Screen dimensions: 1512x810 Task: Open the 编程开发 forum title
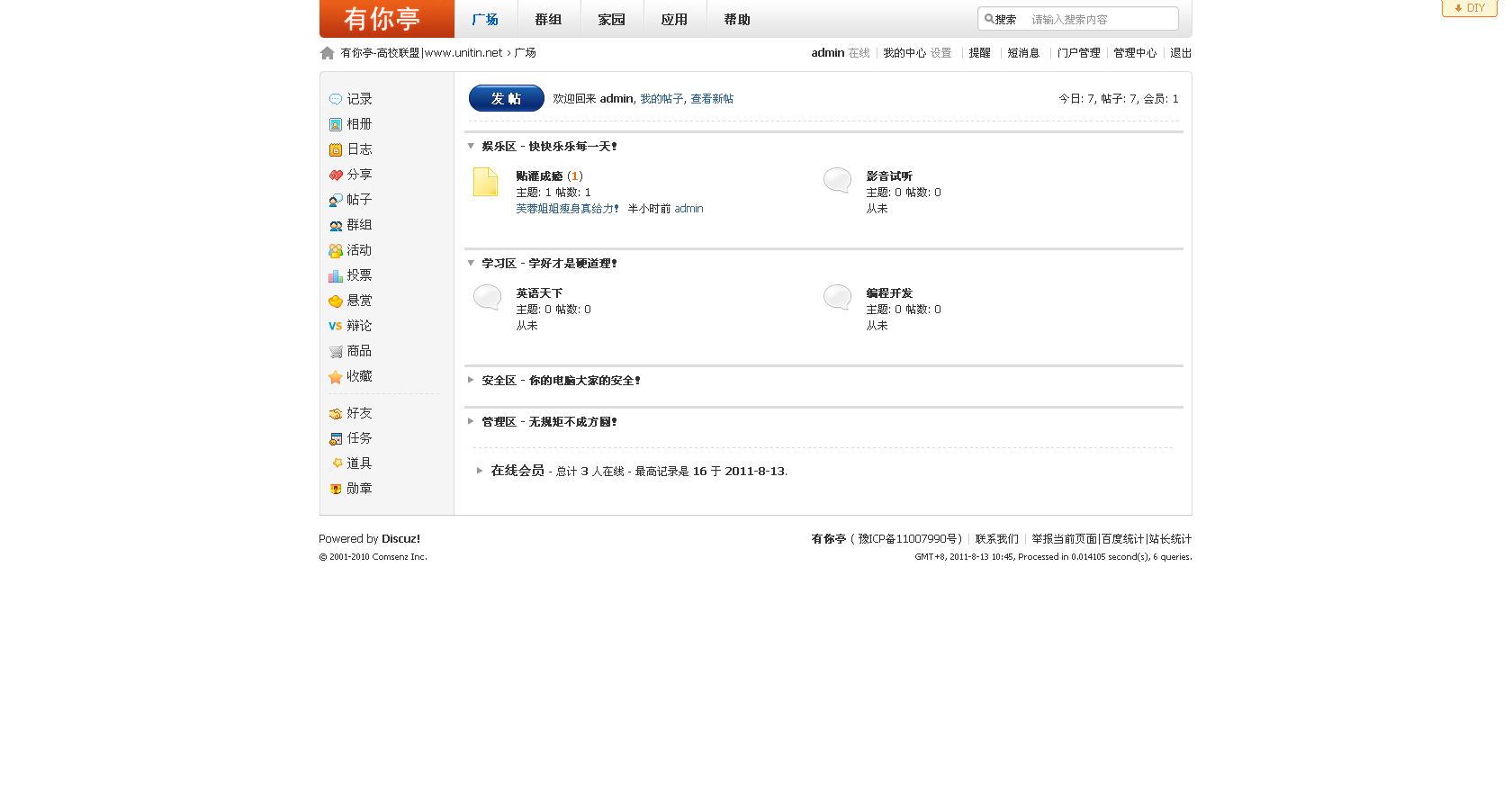coord(889,293)
